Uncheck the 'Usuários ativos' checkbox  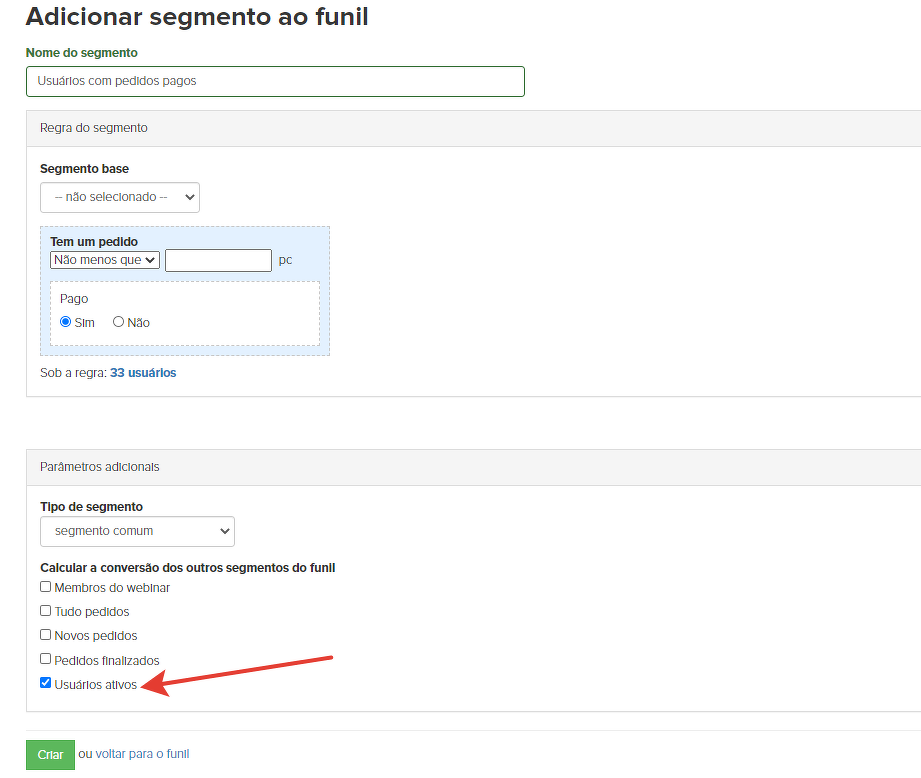pos(45,683)
